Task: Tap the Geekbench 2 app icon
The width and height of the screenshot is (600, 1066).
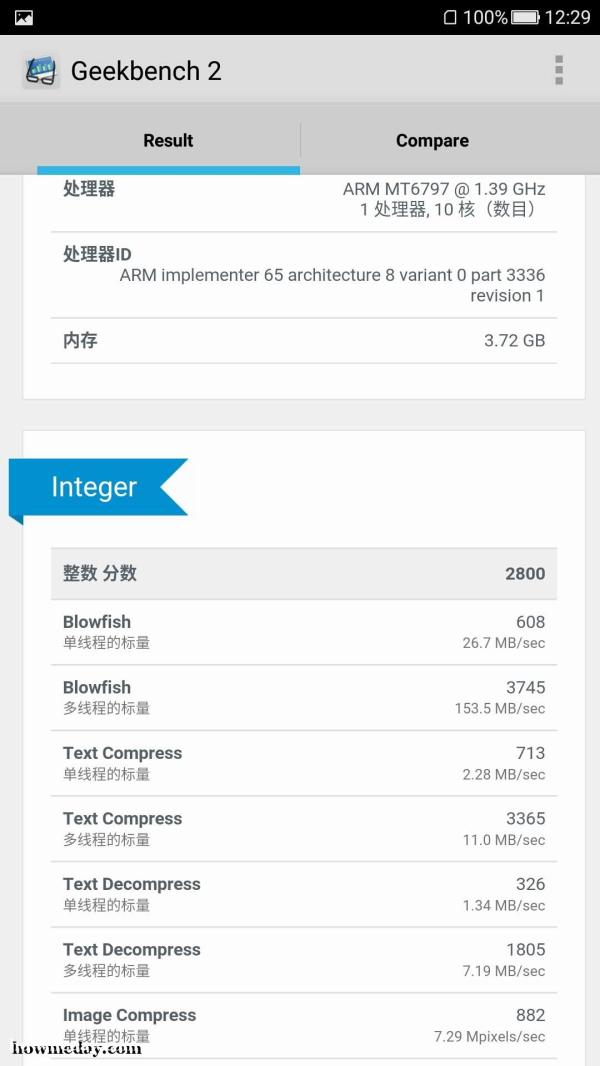Action: click(41, 71)
